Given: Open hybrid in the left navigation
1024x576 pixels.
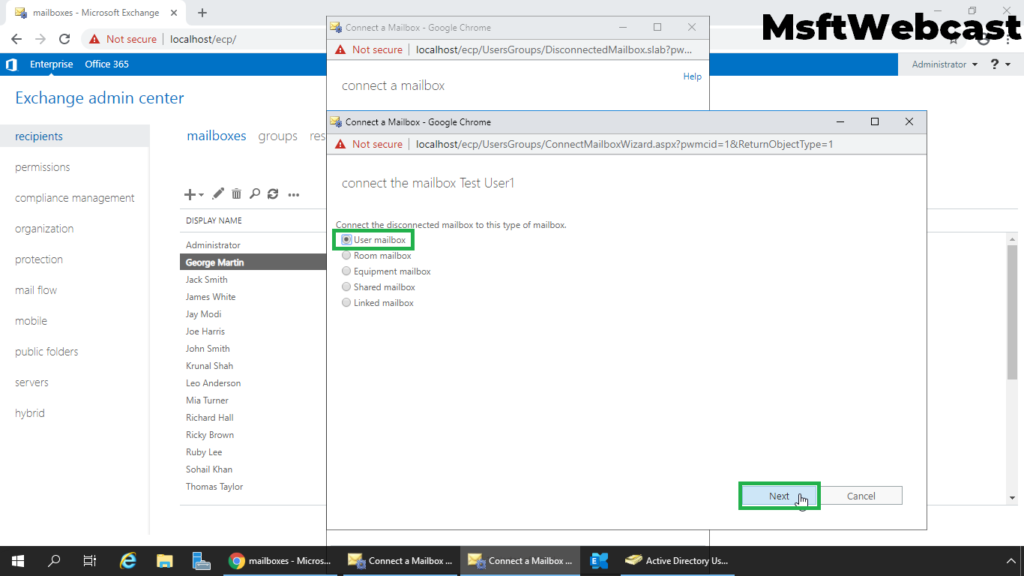Looking at the screenshot, I should click(x=30, y=413).
